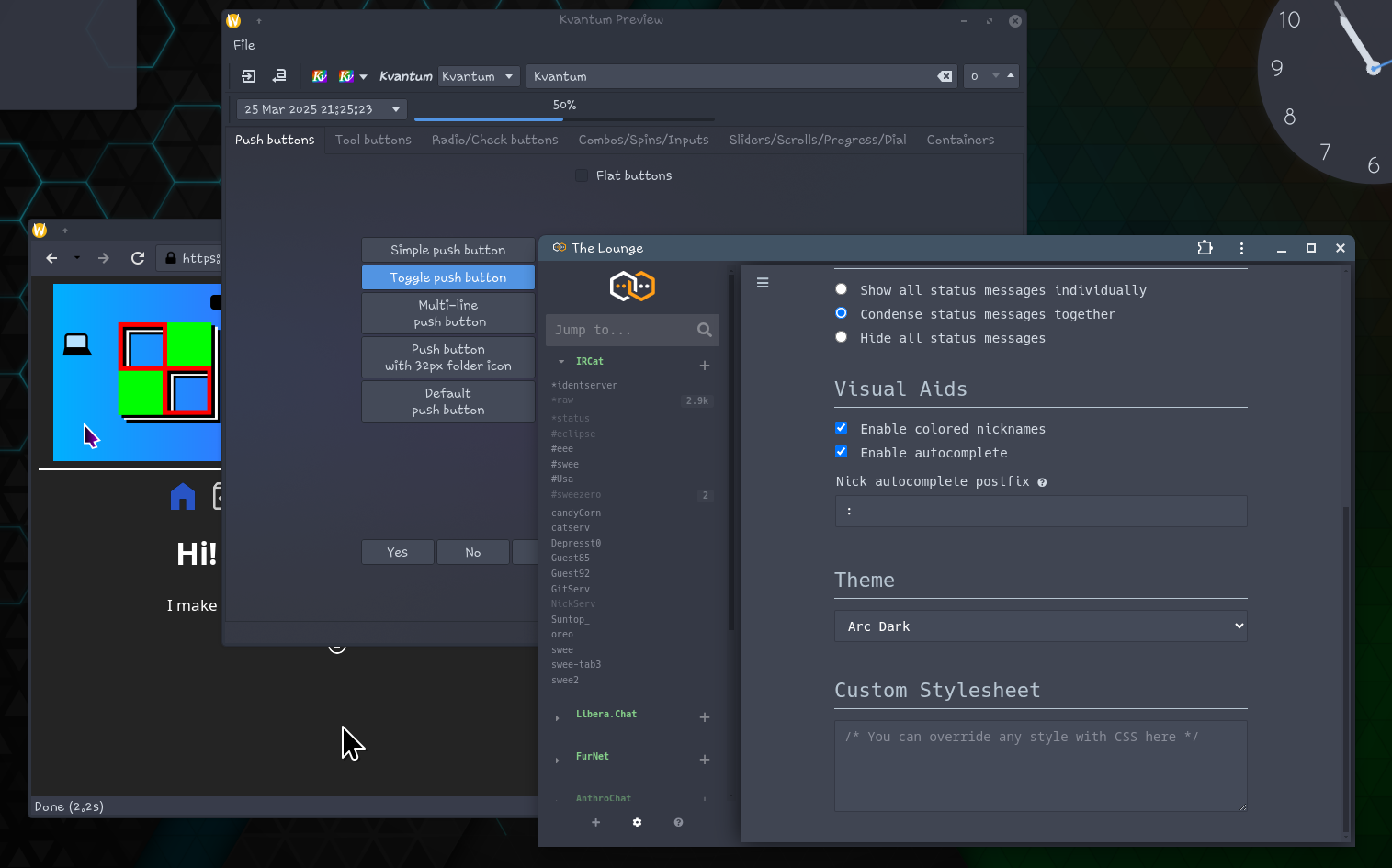Open the date and time dropdown
Image resolution: width=1392 pixels, height=868 pixels.
(x=396, y=109)
